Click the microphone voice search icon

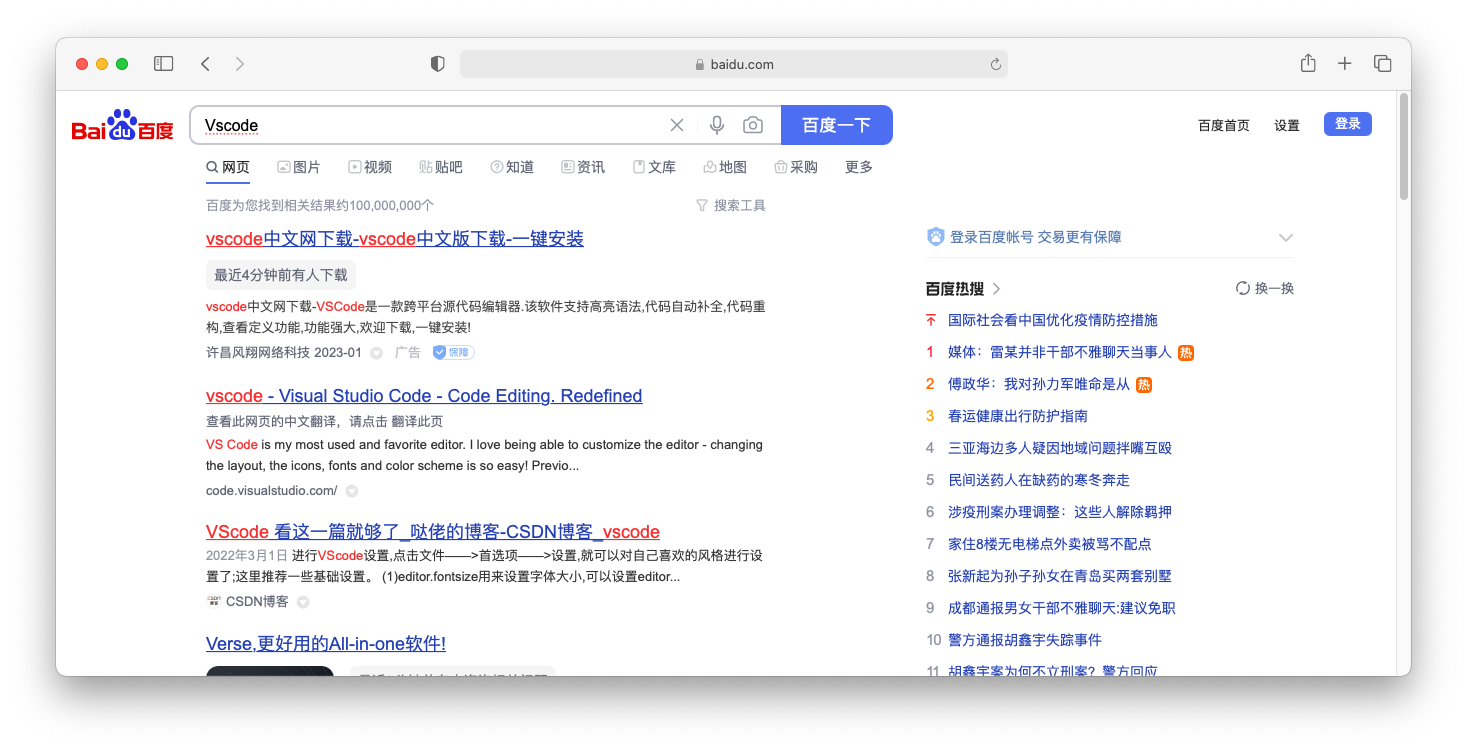tap(717, 125)
